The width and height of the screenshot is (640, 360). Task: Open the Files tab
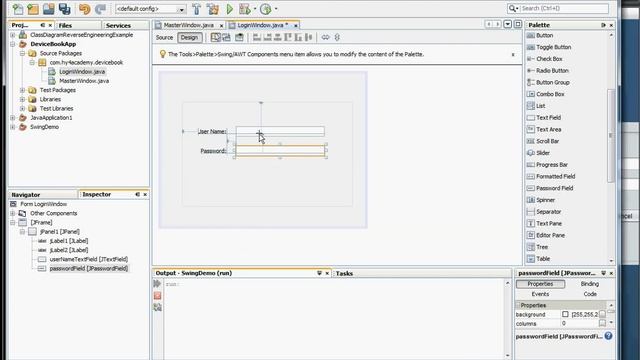[x=65, y=25]
